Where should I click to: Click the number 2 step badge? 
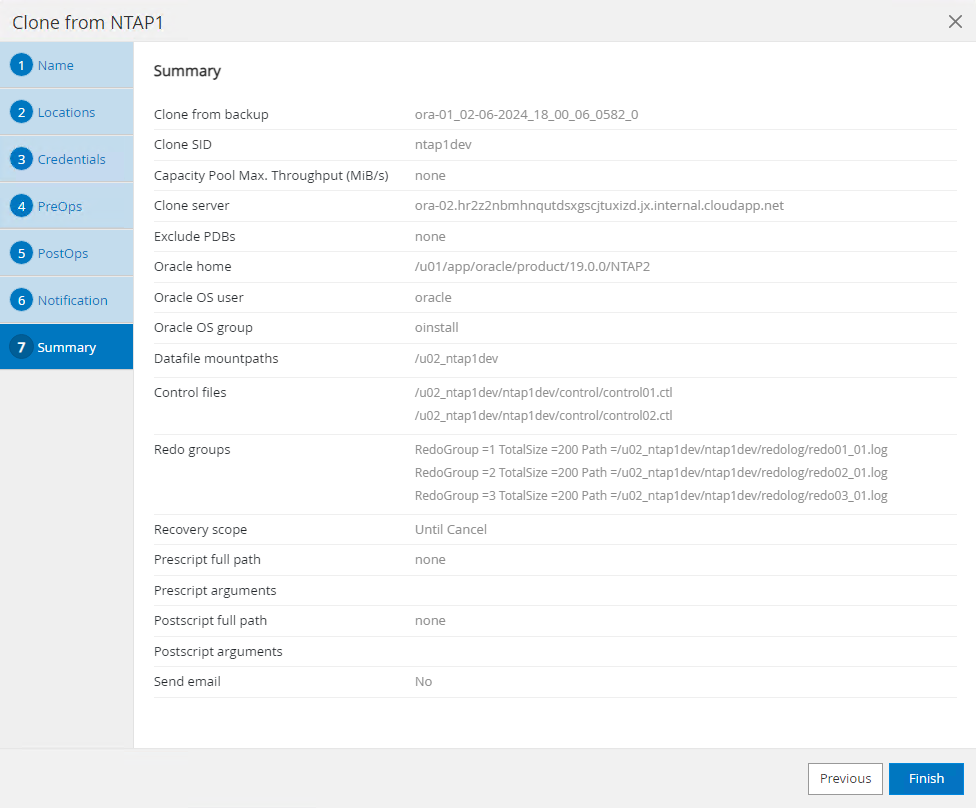22,113
